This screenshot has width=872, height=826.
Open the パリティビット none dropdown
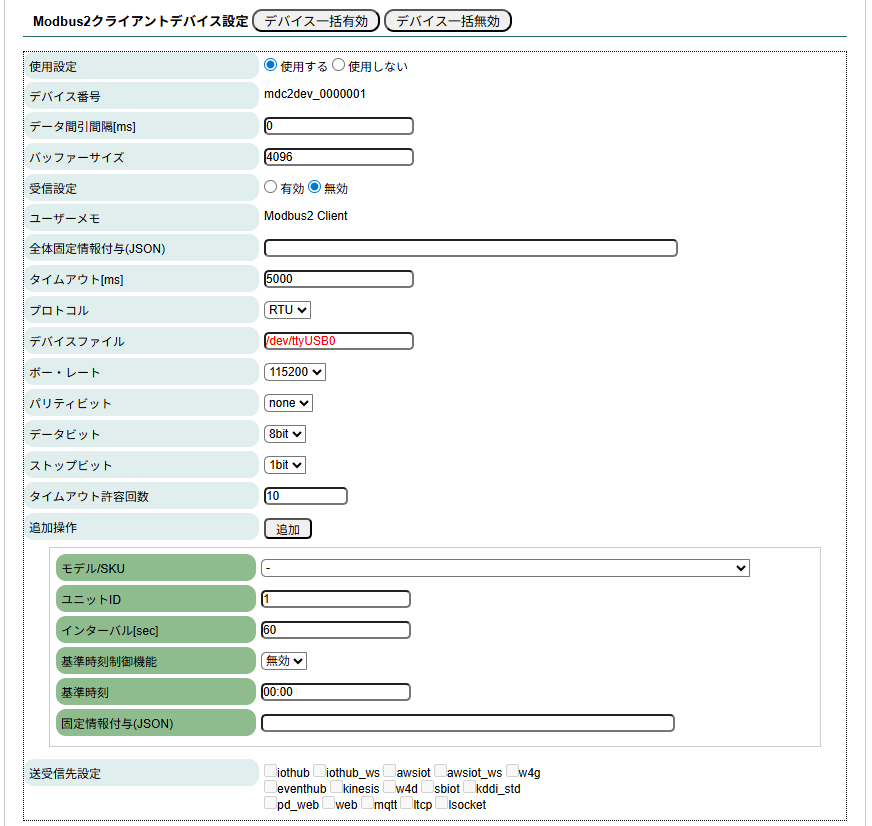289,403
